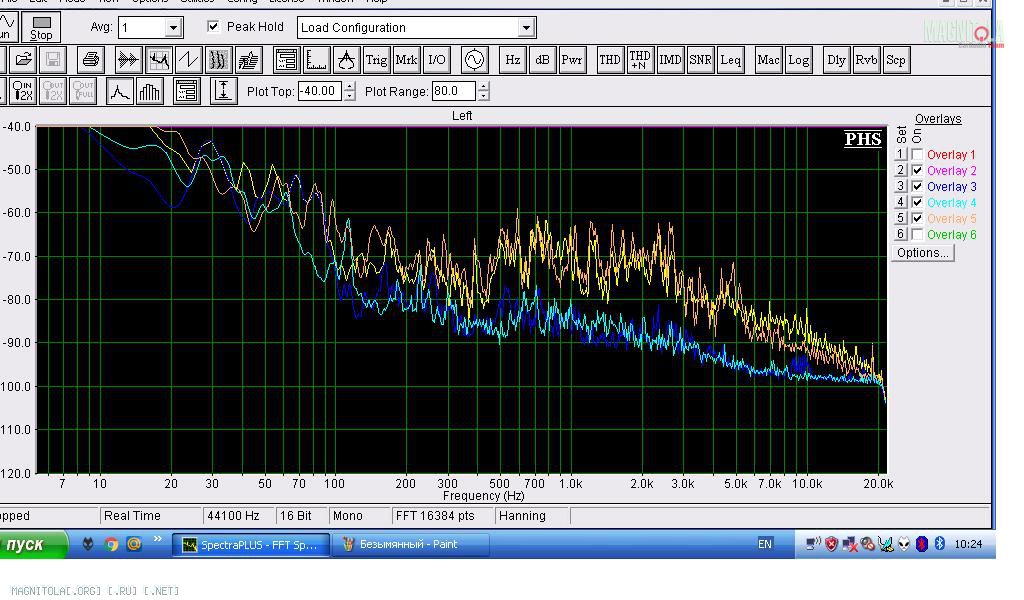The height and width of the screenshot is (600, 1024).
Task: Disable the Overlay 3 checkbox
Action: 917,187
